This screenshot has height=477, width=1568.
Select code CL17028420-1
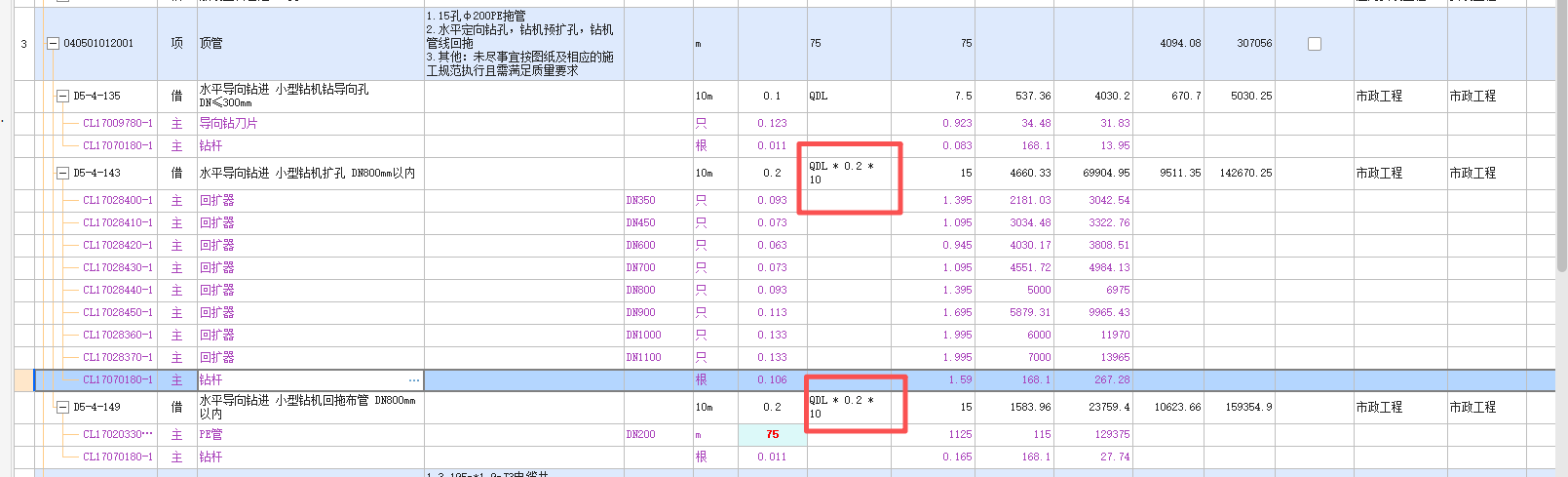click(x=118, y=246)
